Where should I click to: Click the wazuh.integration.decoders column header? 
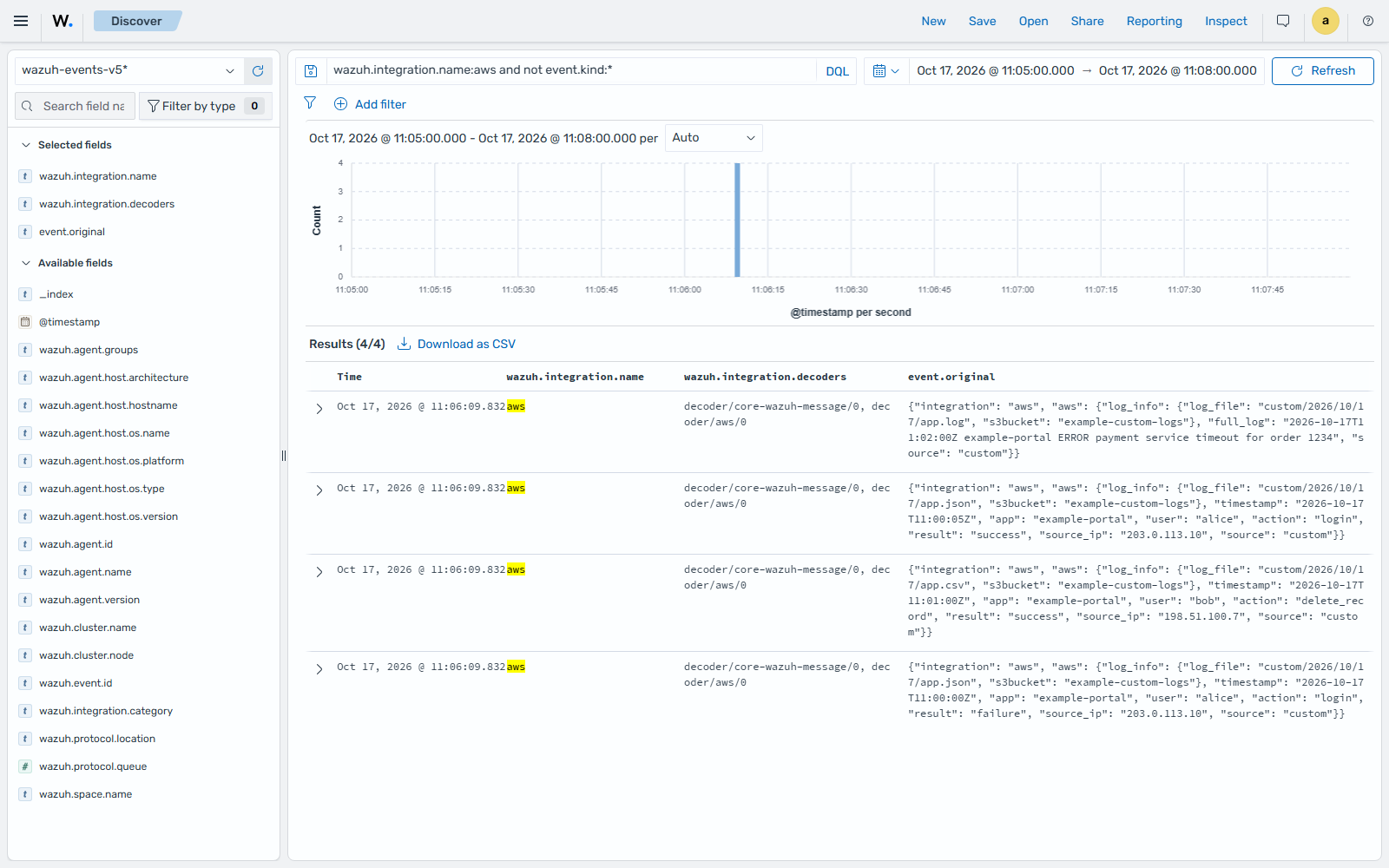point(764,377)
